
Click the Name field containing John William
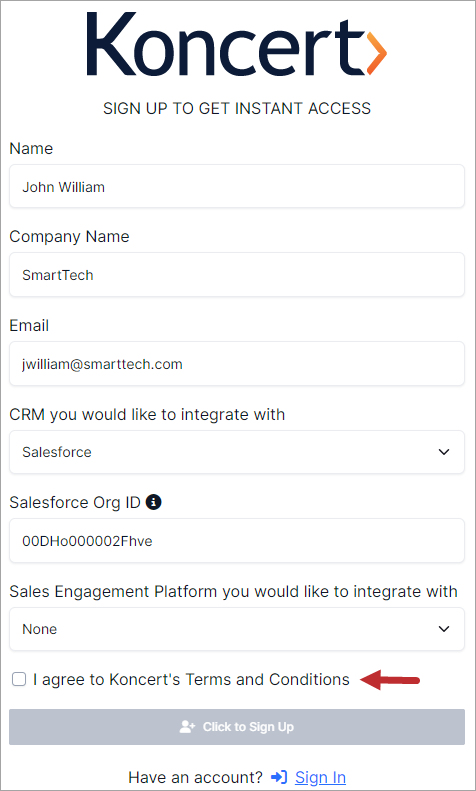[x=236, y=186]
